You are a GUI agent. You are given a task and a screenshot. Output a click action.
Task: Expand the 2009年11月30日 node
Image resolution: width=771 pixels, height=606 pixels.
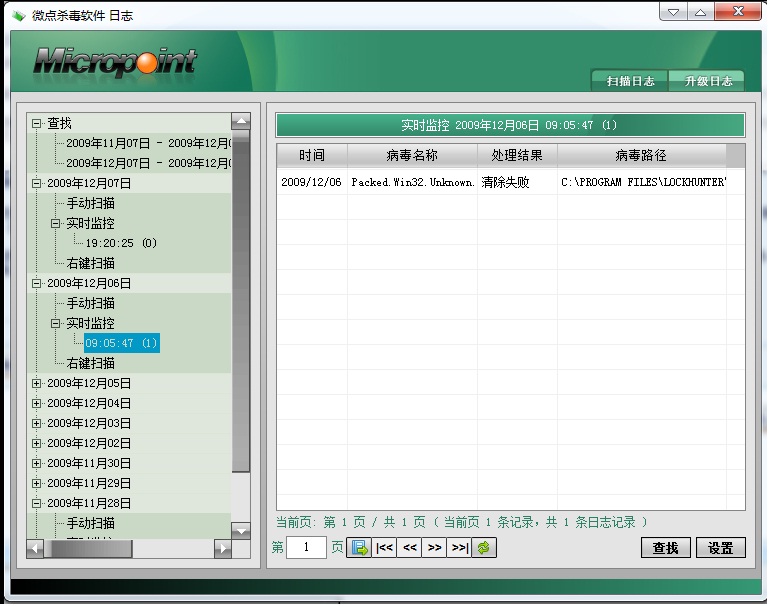(36, 463)
